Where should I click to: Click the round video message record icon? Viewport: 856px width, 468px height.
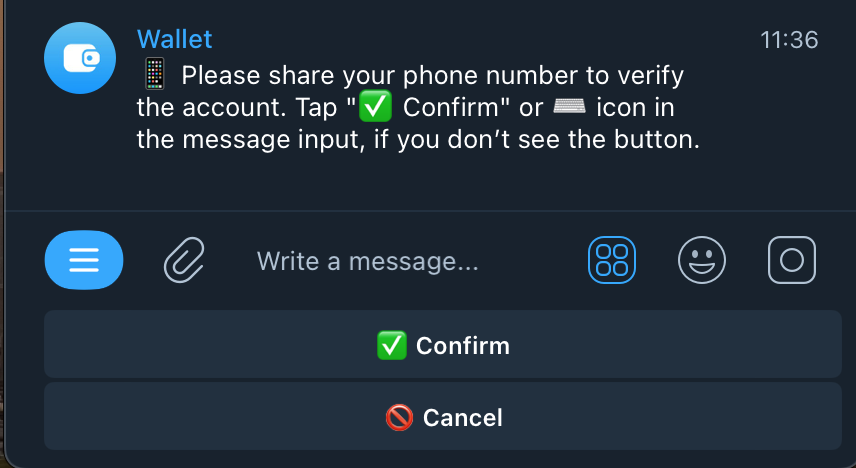click(x=792, y=260)
